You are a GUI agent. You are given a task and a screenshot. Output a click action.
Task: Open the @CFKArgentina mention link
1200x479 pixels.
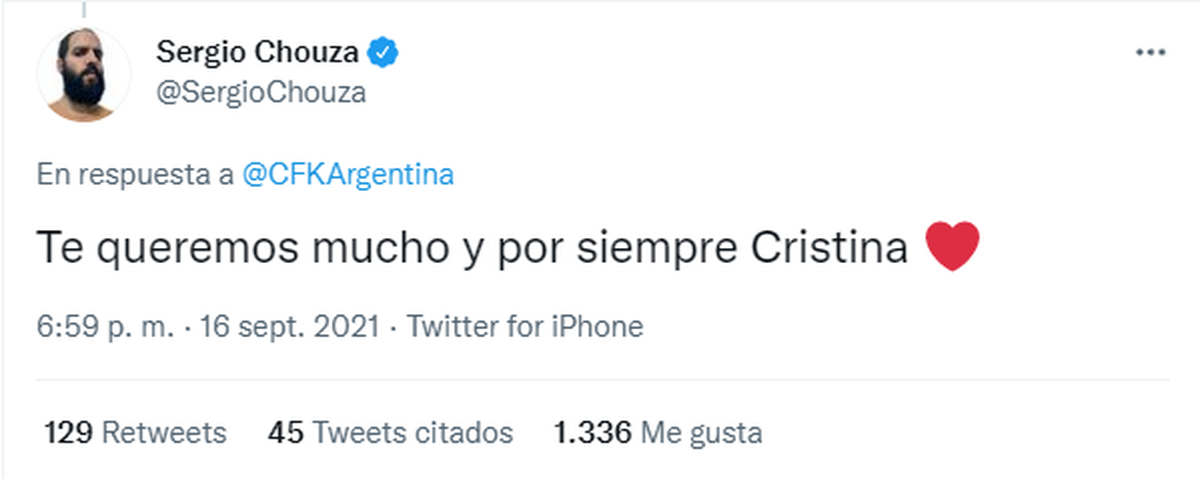click(x=348, y=175)
